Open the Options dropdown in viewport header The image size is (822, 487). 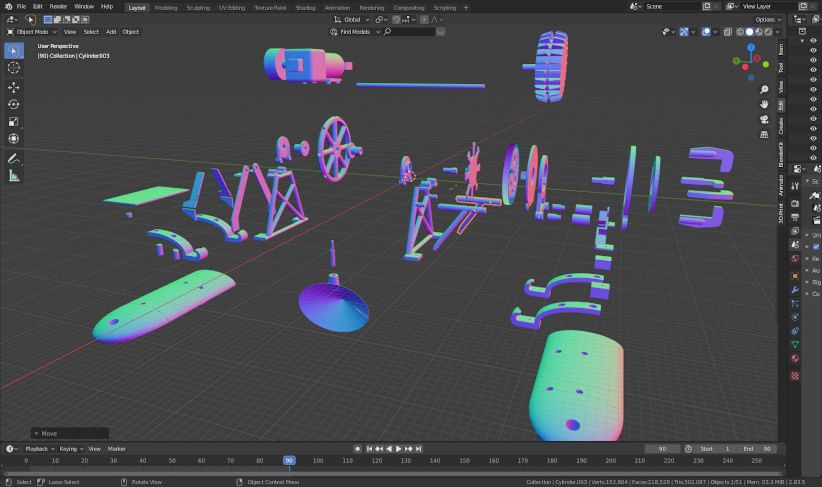pyautogui.click(x=768, y=19)
